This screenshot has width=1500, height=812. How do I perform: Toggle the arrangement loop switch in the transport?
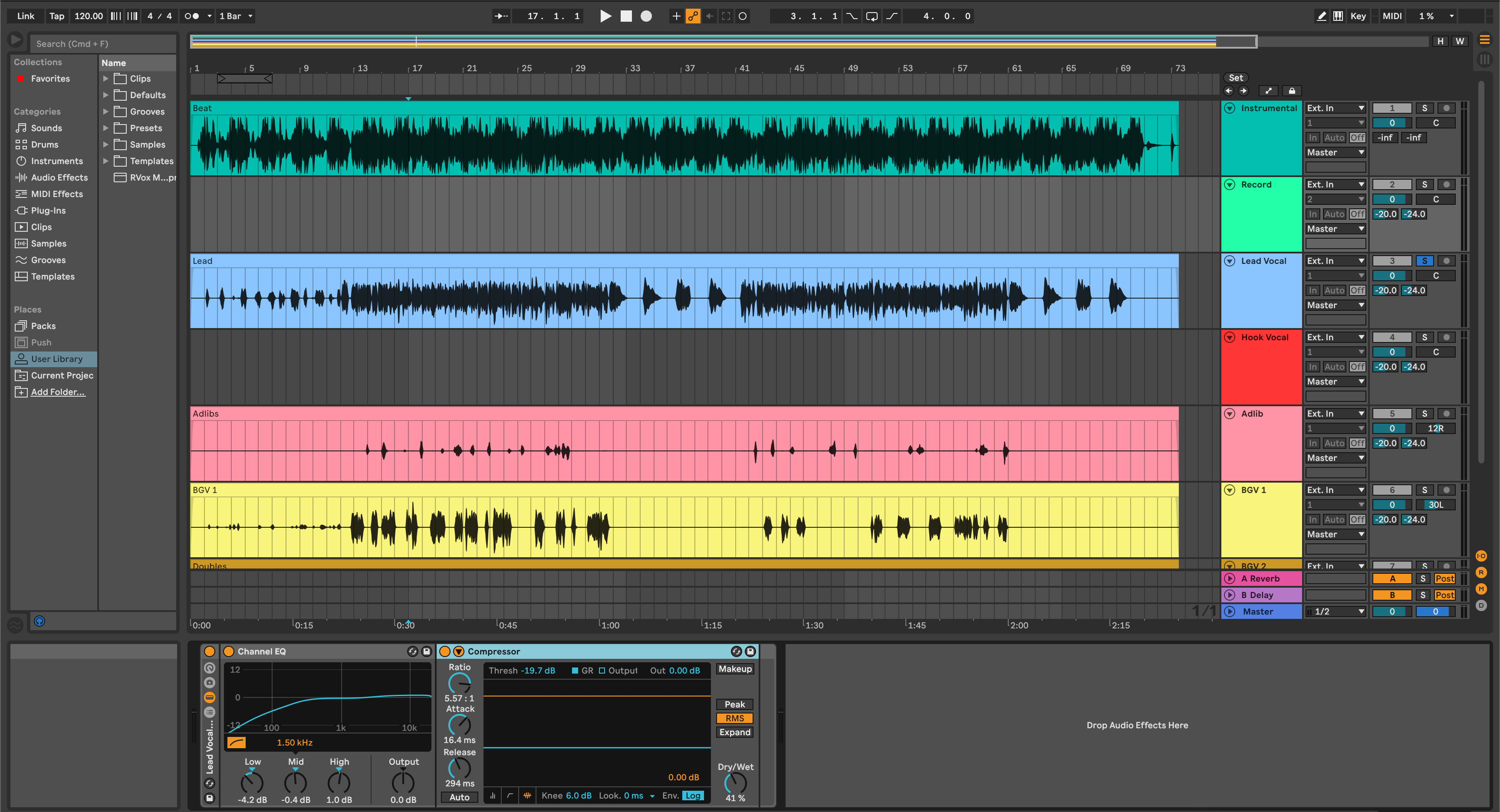coord(871,16)
